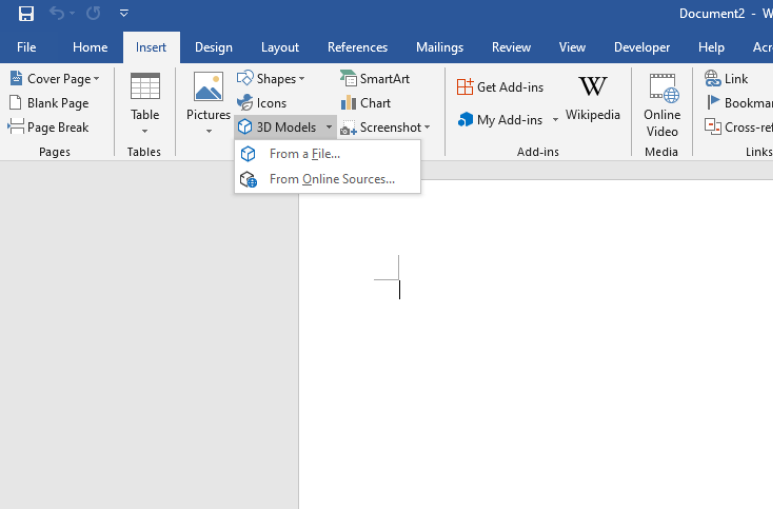The image size is (773, 509).
Task: Open the Mailings tab
Action: [x=440, y=47]
